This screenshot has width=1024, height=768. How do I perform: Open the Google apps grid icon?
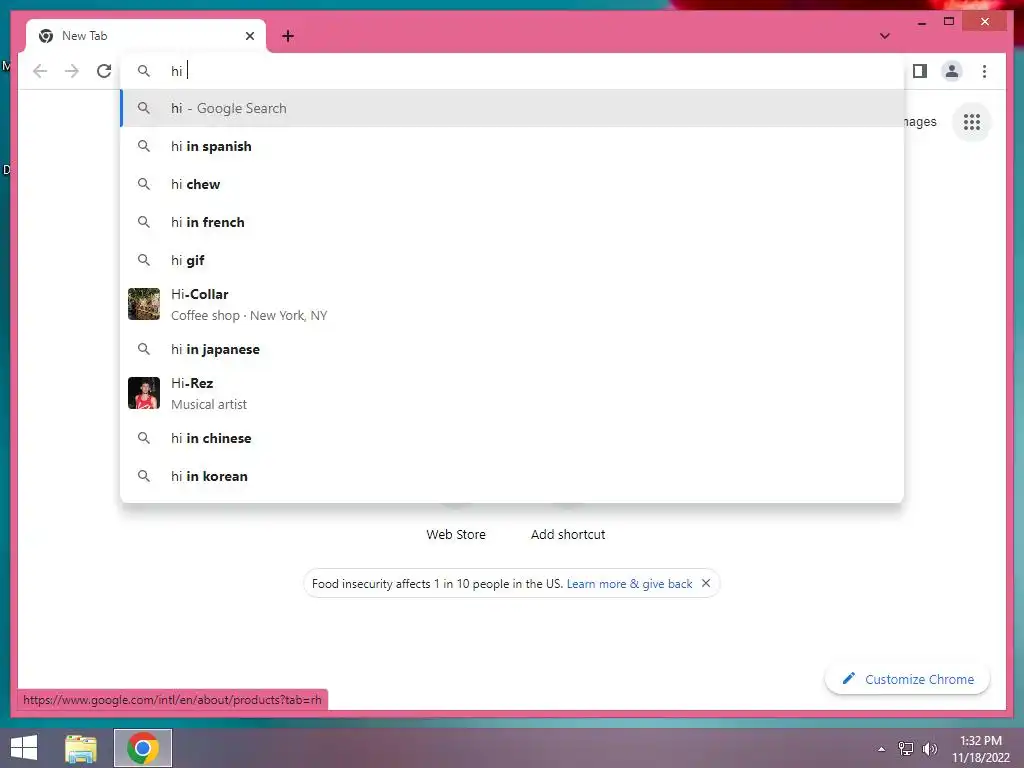point(972,121)
